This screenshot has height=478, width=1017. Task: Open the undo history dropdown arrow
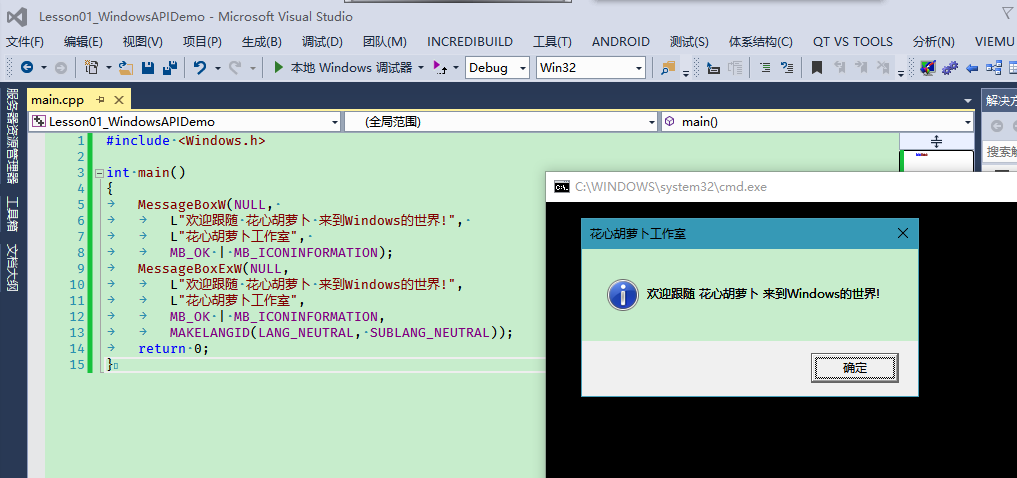coord(217,67)
